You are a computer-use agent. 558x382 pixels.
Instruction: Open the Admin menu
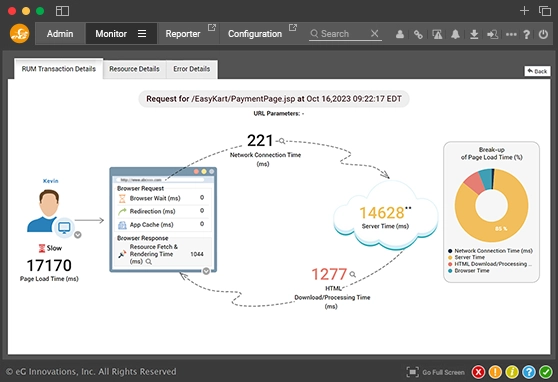[x=60, y=34]
